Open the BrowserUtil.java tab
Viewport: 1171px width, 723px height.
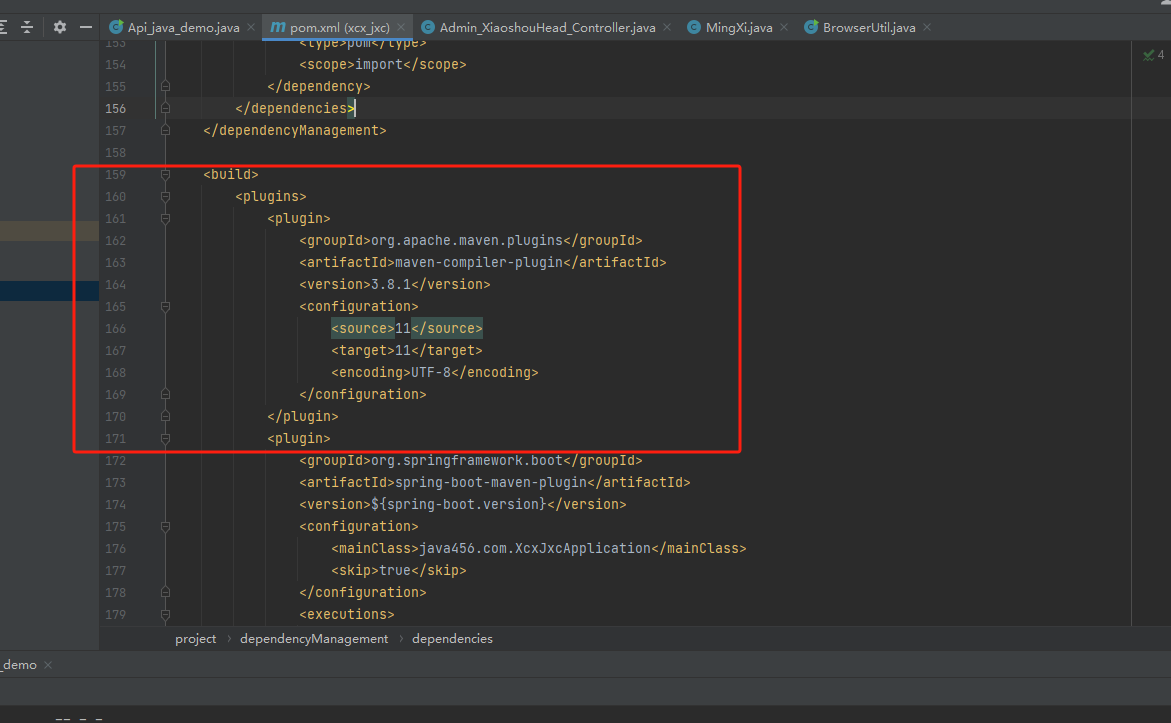pyautogui.click(x=868, y=28)
